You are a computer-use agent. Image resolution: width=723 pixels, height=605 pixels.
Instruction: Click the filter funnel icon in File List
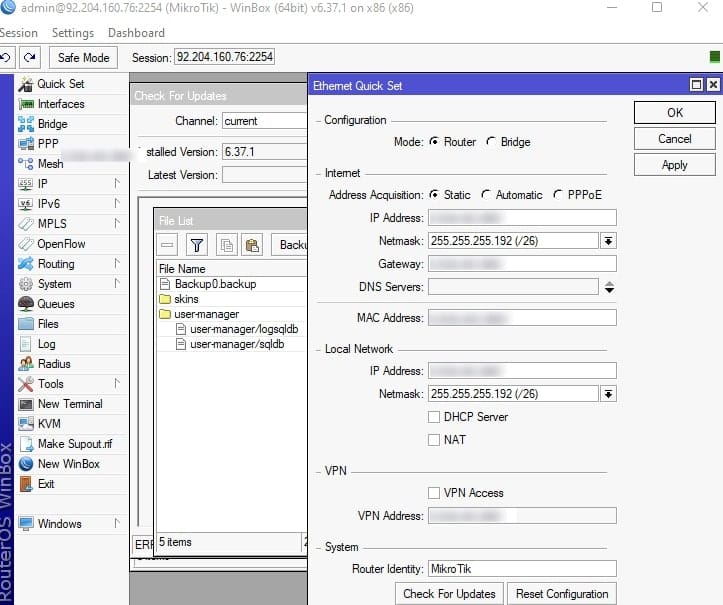pyautogui.click(x=197, y=244)
